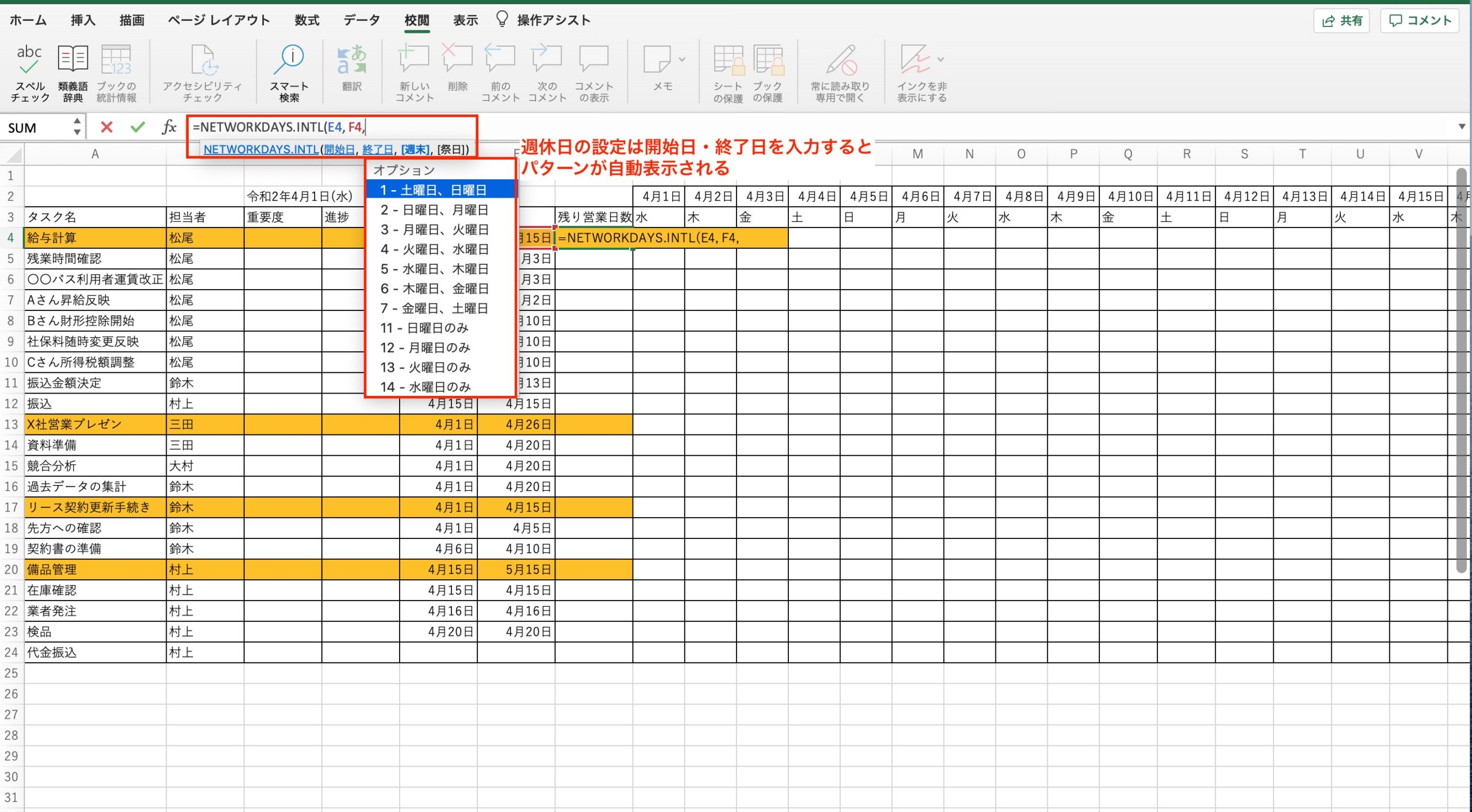Click Protect Workbook (ブックの保護) icon
Image resolution: width=1472 pixels, height=812 pixels.
(x=768, y=60)
